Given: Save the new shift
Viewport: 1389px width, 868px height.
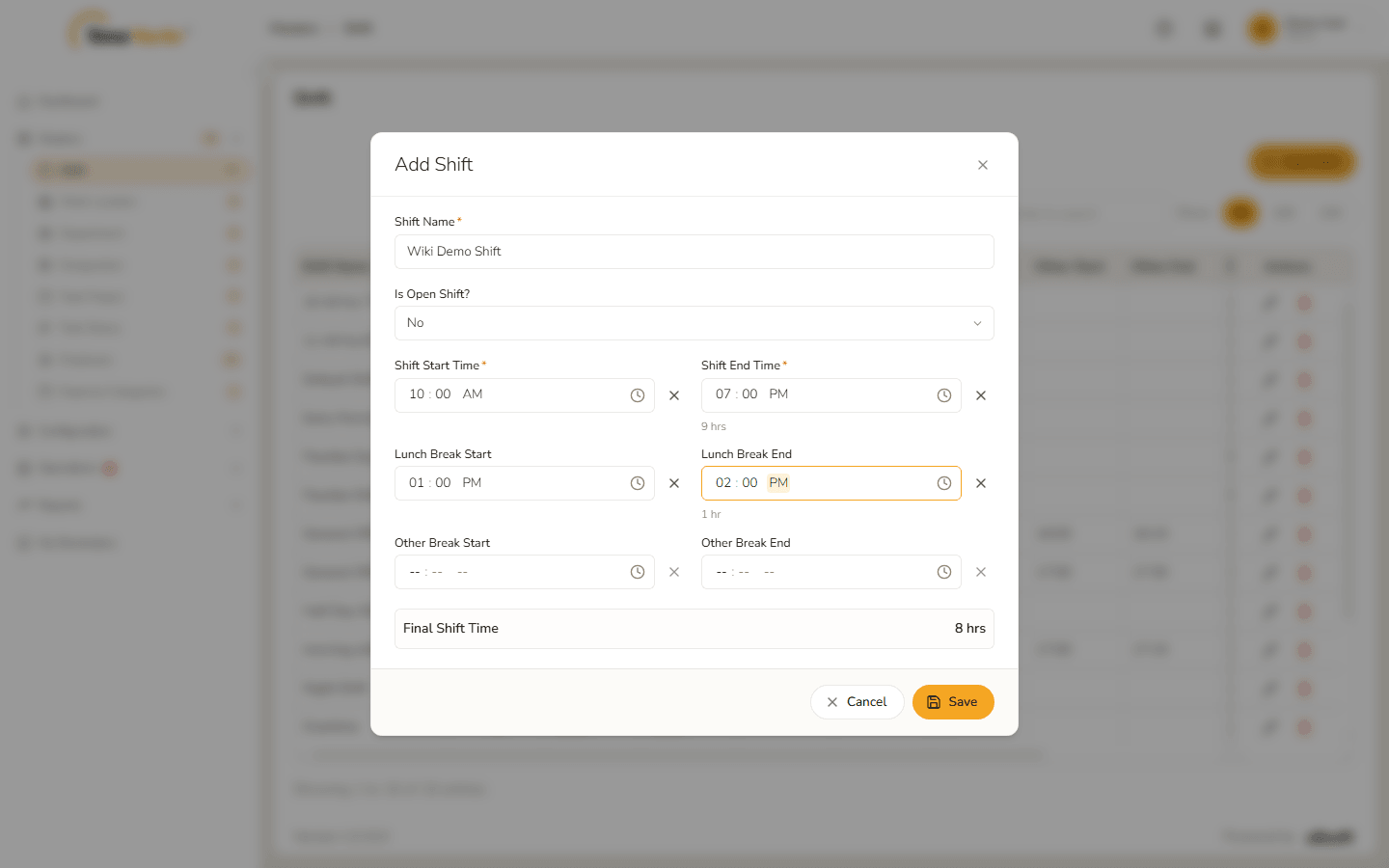Looking at the screenshot, I should pyautogui.click(x=953, y=702).
